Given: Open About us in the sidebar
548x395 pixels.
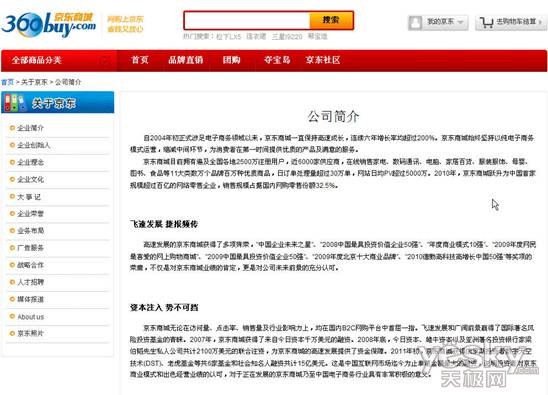Looking at the screenshot, I should (x=31, y=317).
